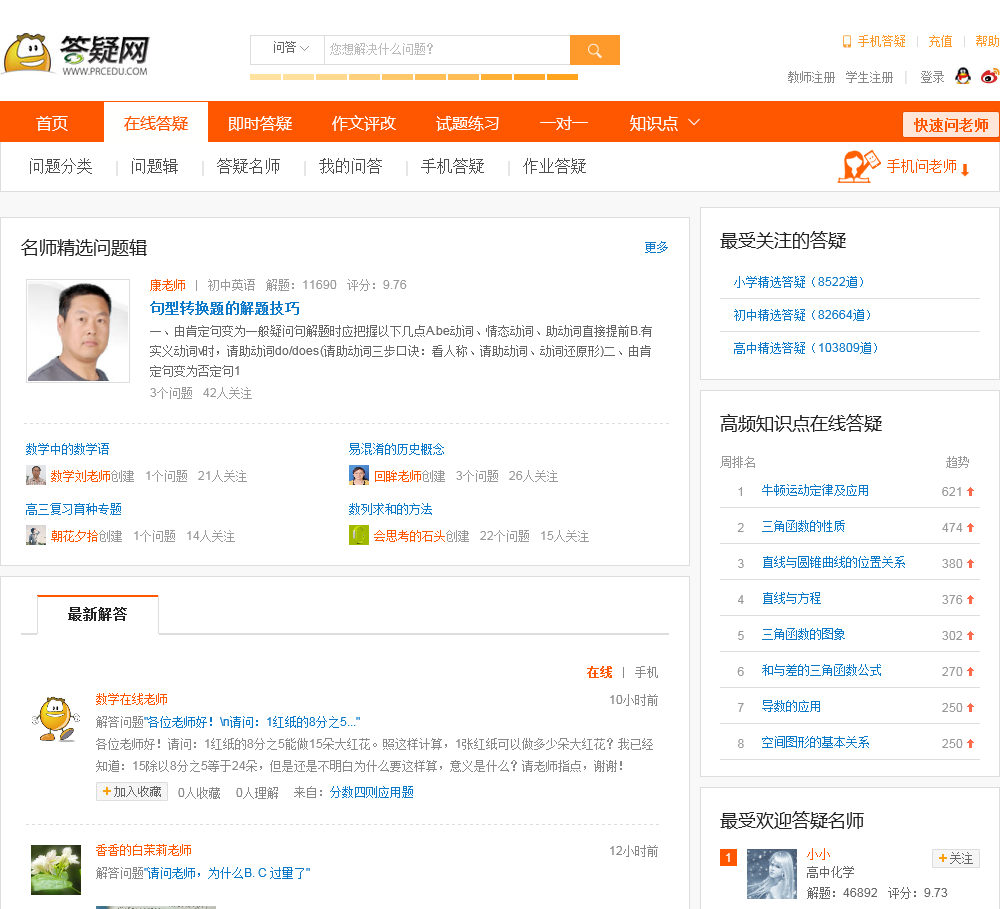Go to 试题练习 section
This screenshot has height=909, width=1000.
tap(467, 123)
